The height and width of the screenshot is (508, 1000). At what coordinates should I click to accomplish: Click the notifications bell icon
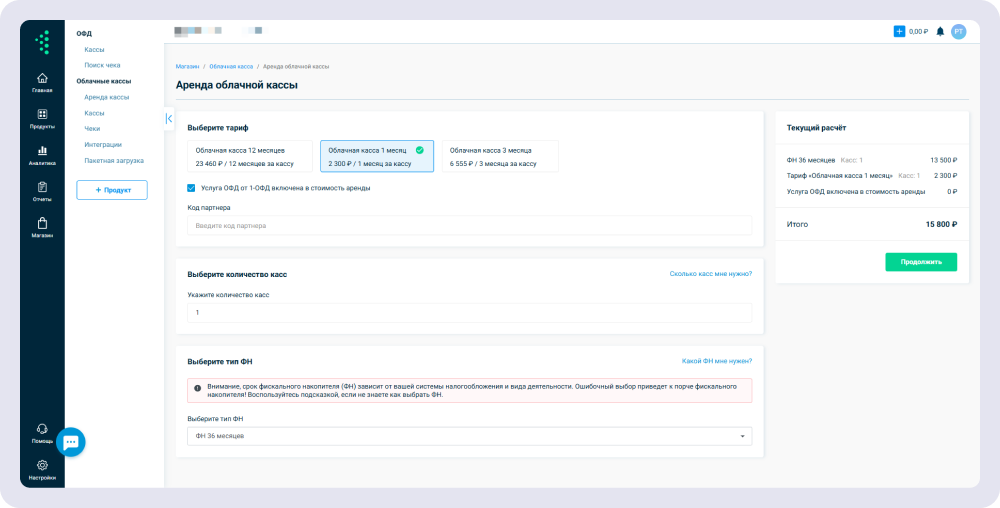coord(940,32)
